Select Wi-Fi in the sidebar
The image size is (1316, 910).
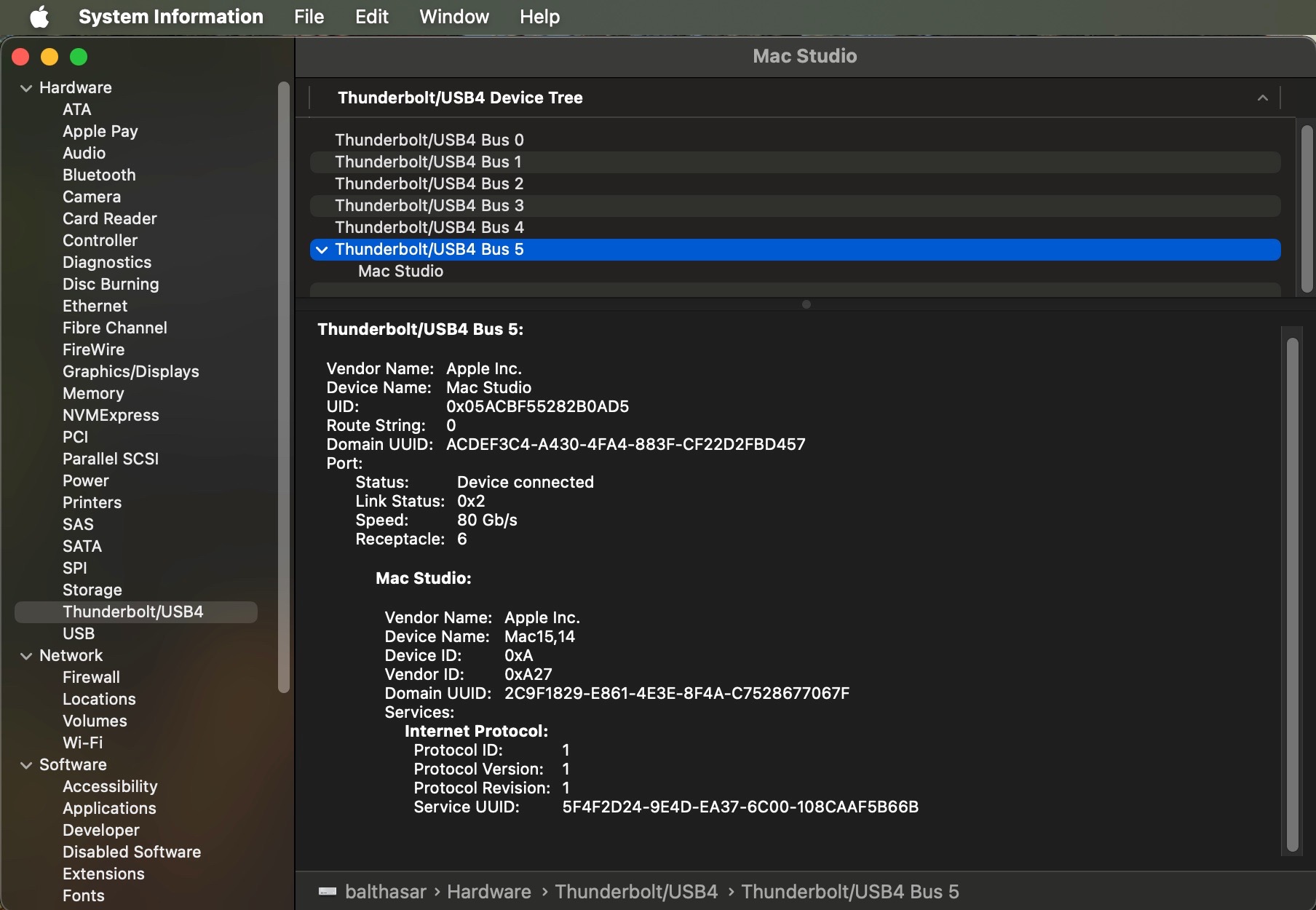(82, 743)
